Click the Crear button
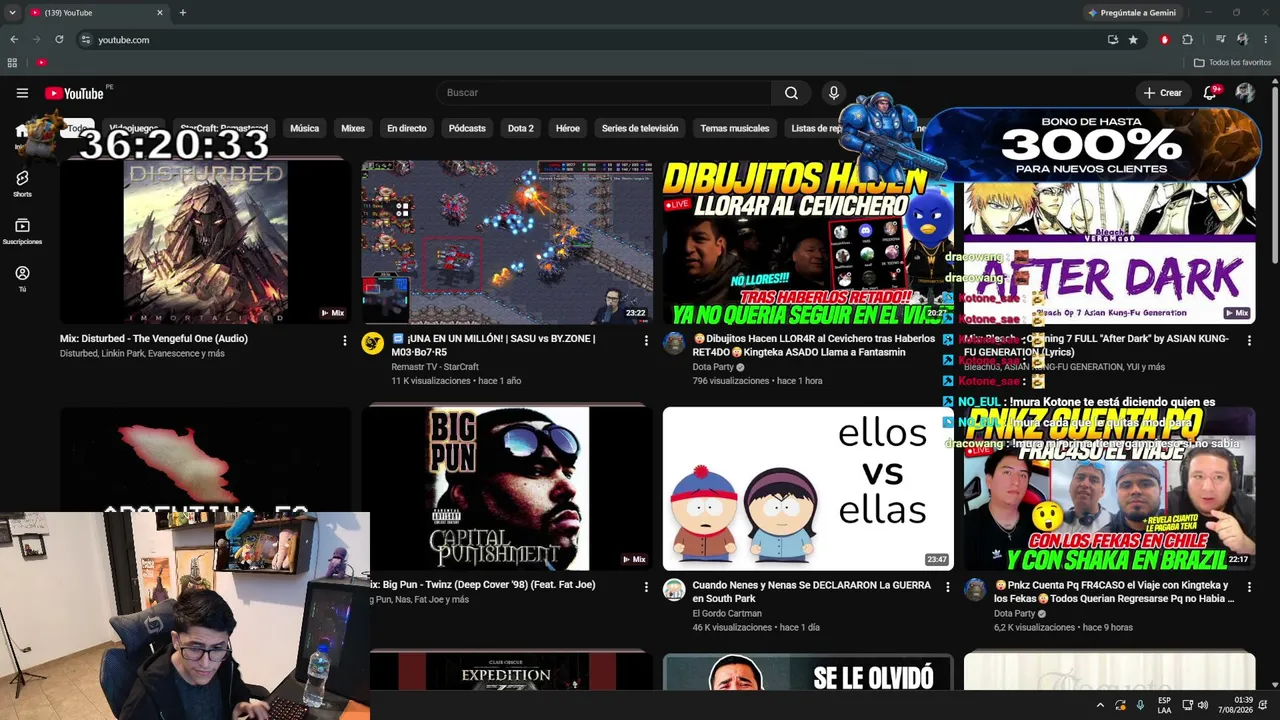Viewport: 1280px width, 720px height. (1163, 93)
